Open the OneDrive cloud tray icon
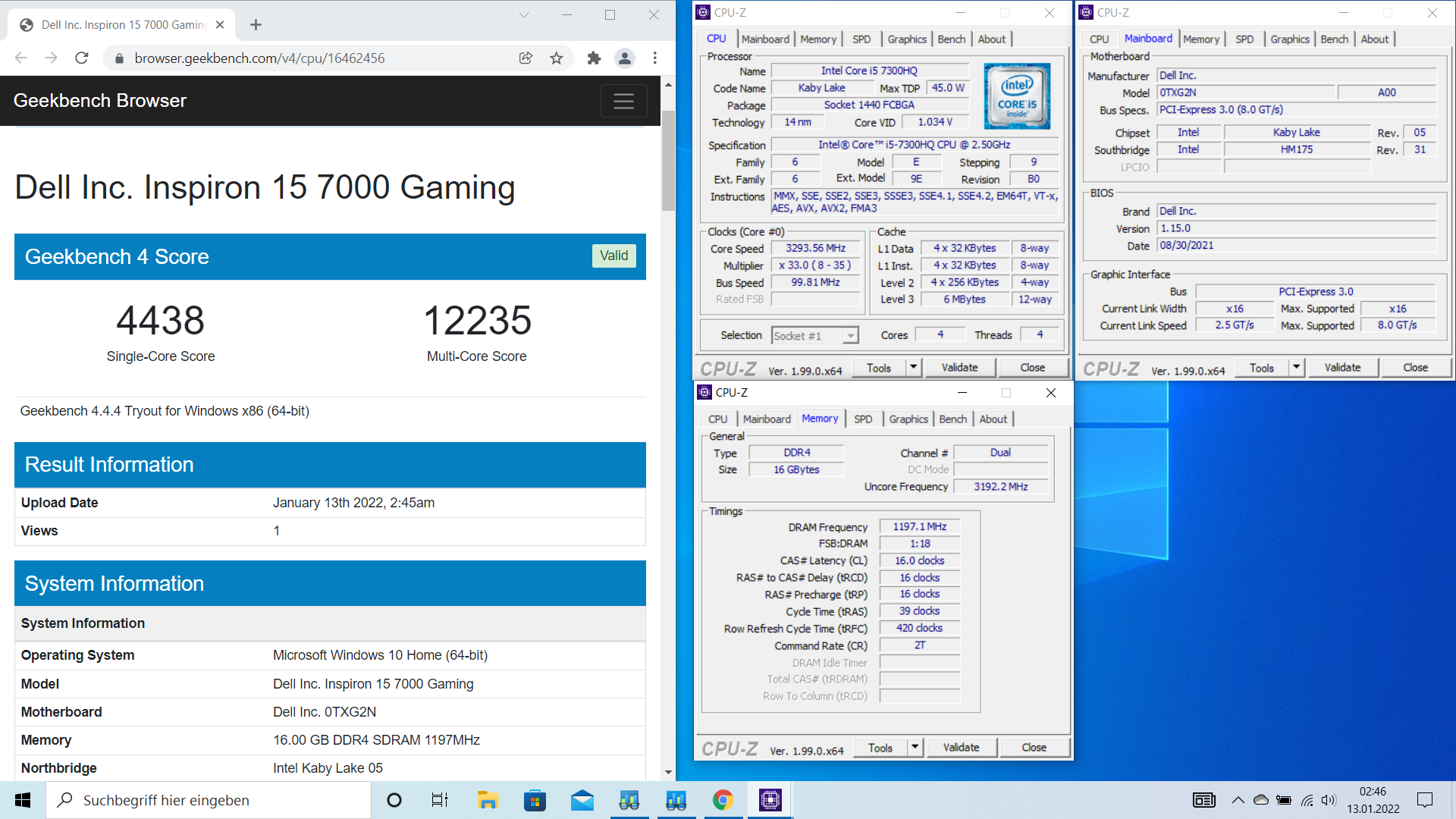Screen dimensions: 1456x819 click(x=1260, y=800)
